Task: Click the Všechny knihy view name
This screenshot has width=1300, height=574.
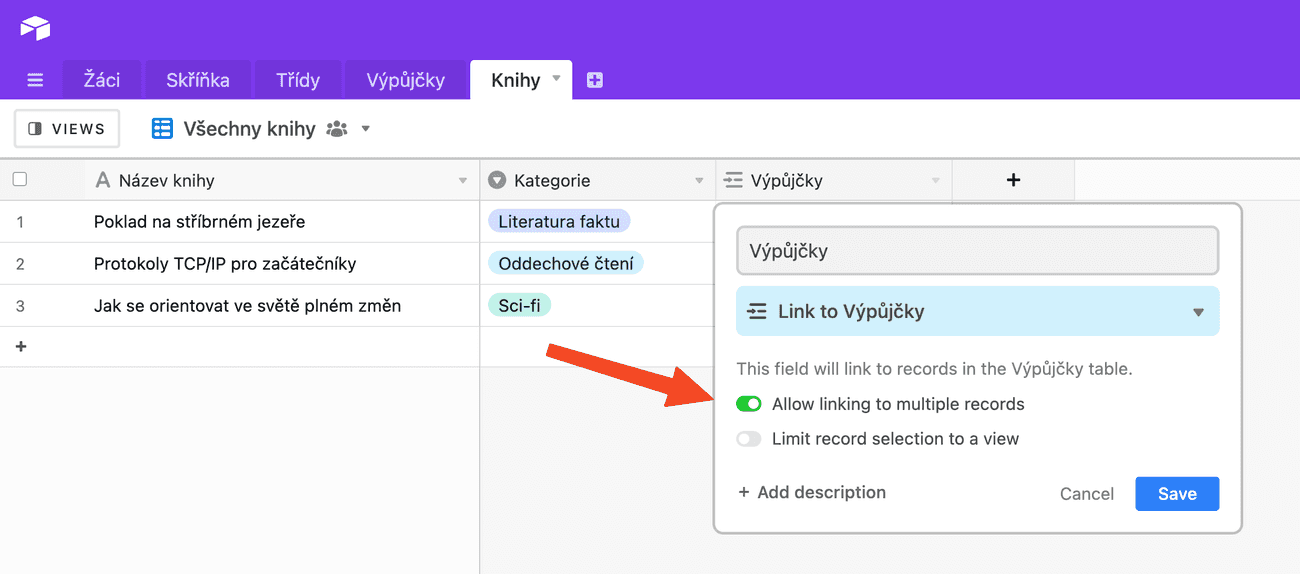Action: pyautogui.click(x=249, y=129)
